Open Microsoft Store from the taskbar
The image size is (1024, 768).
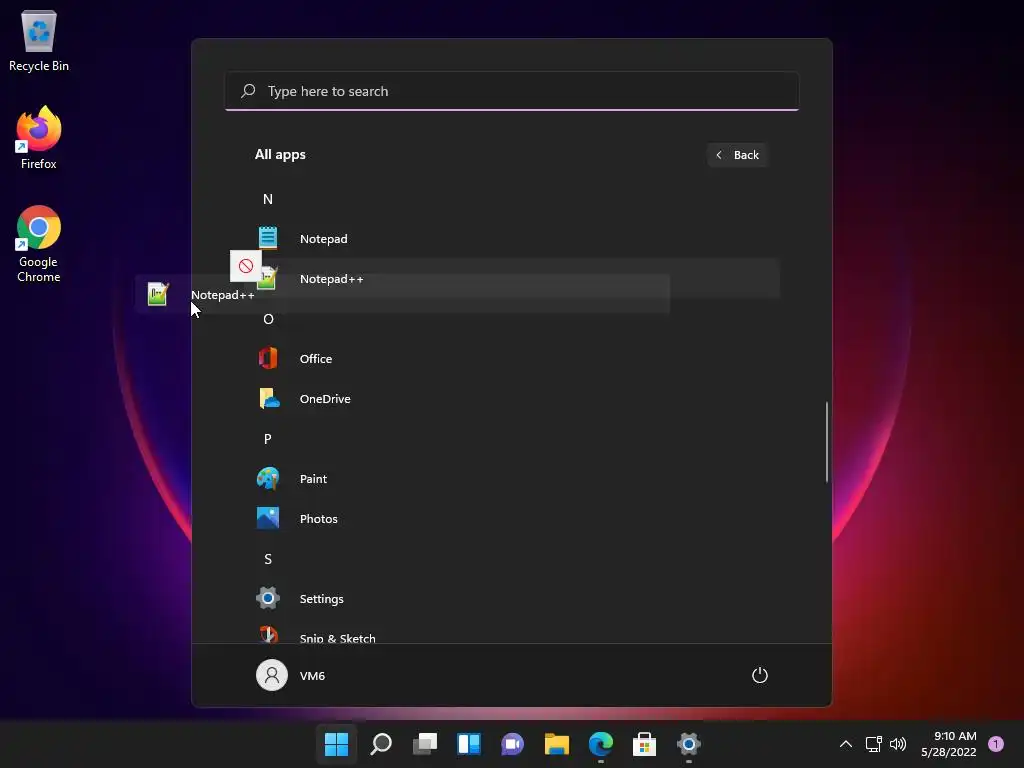tap(645, 744)
